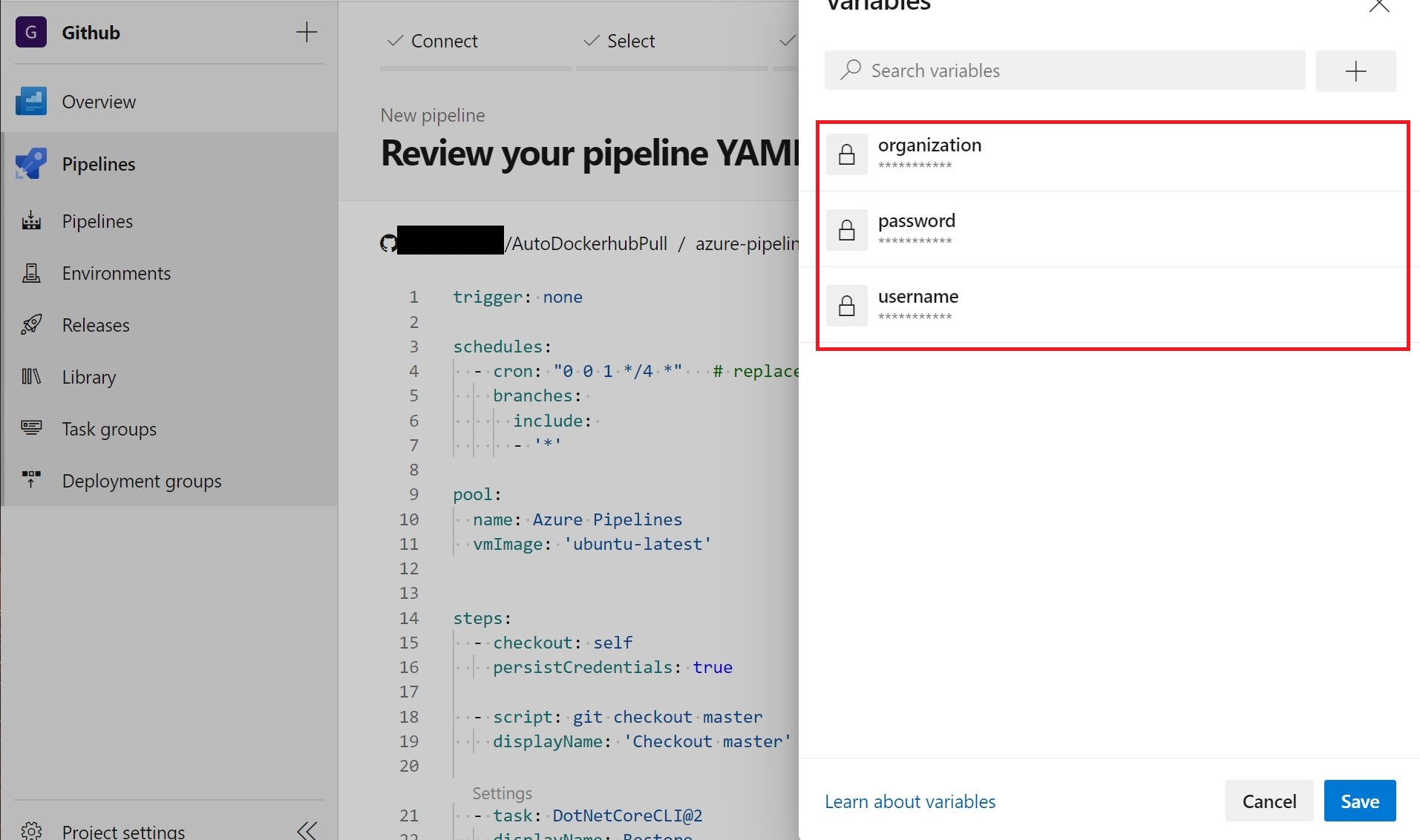Open Project settings link
Viewport: 1420px width, 840px height.
click(x=123, y=831)
